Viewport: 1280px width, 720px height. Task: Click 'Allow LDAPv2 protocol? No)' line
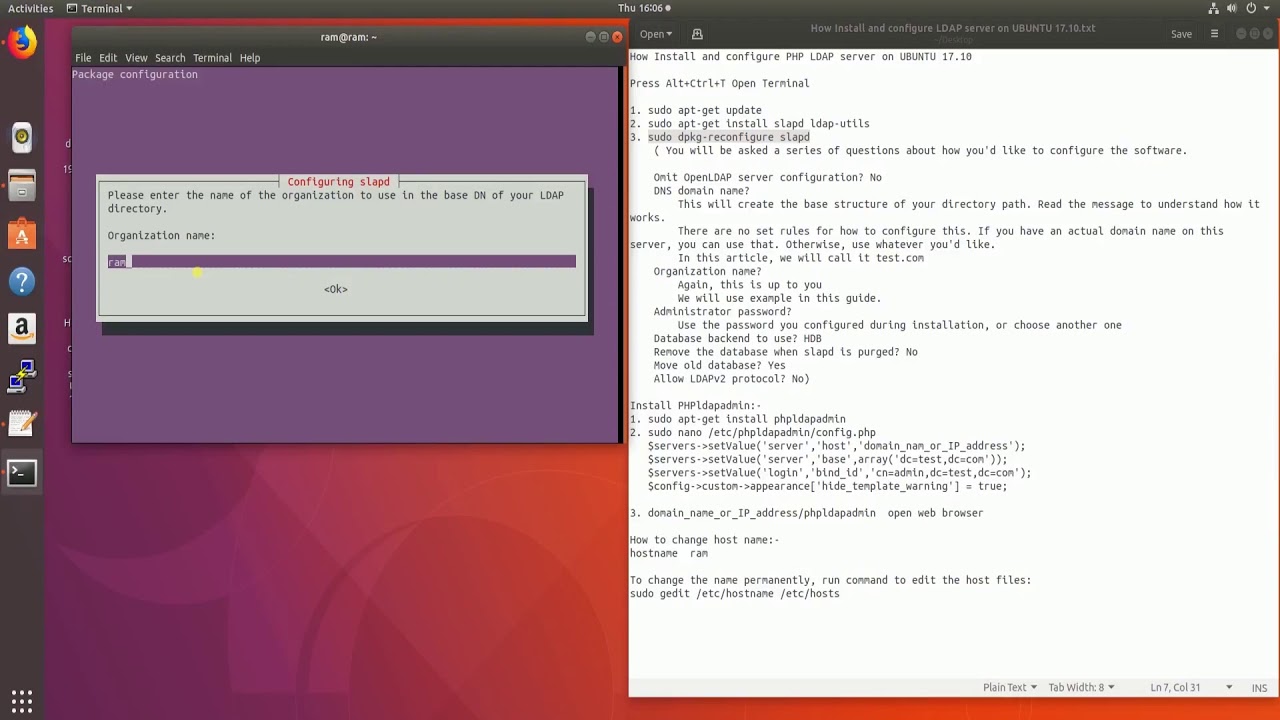coord(732,379)
